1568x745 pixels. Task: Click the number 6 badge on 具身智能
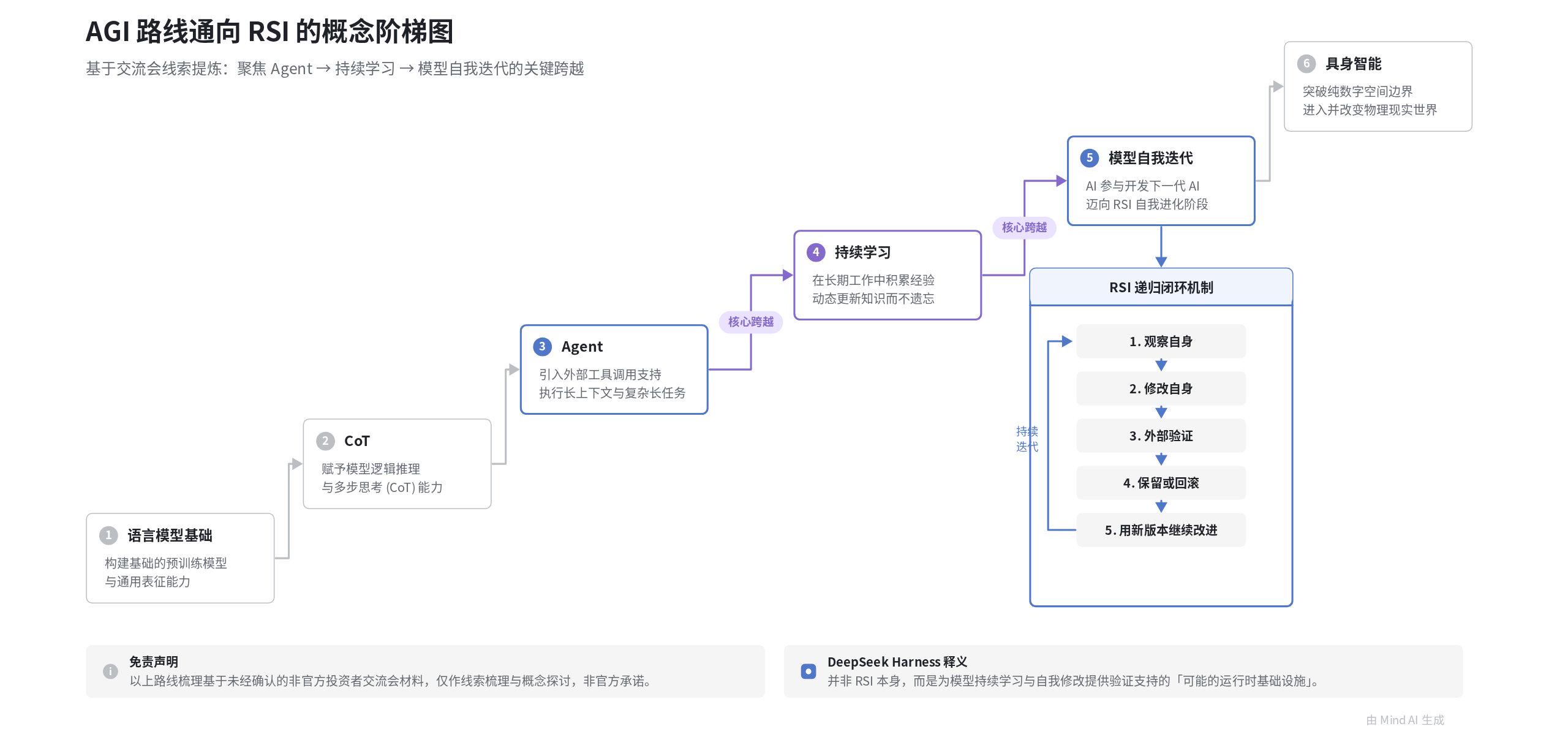pos(1306,63)
